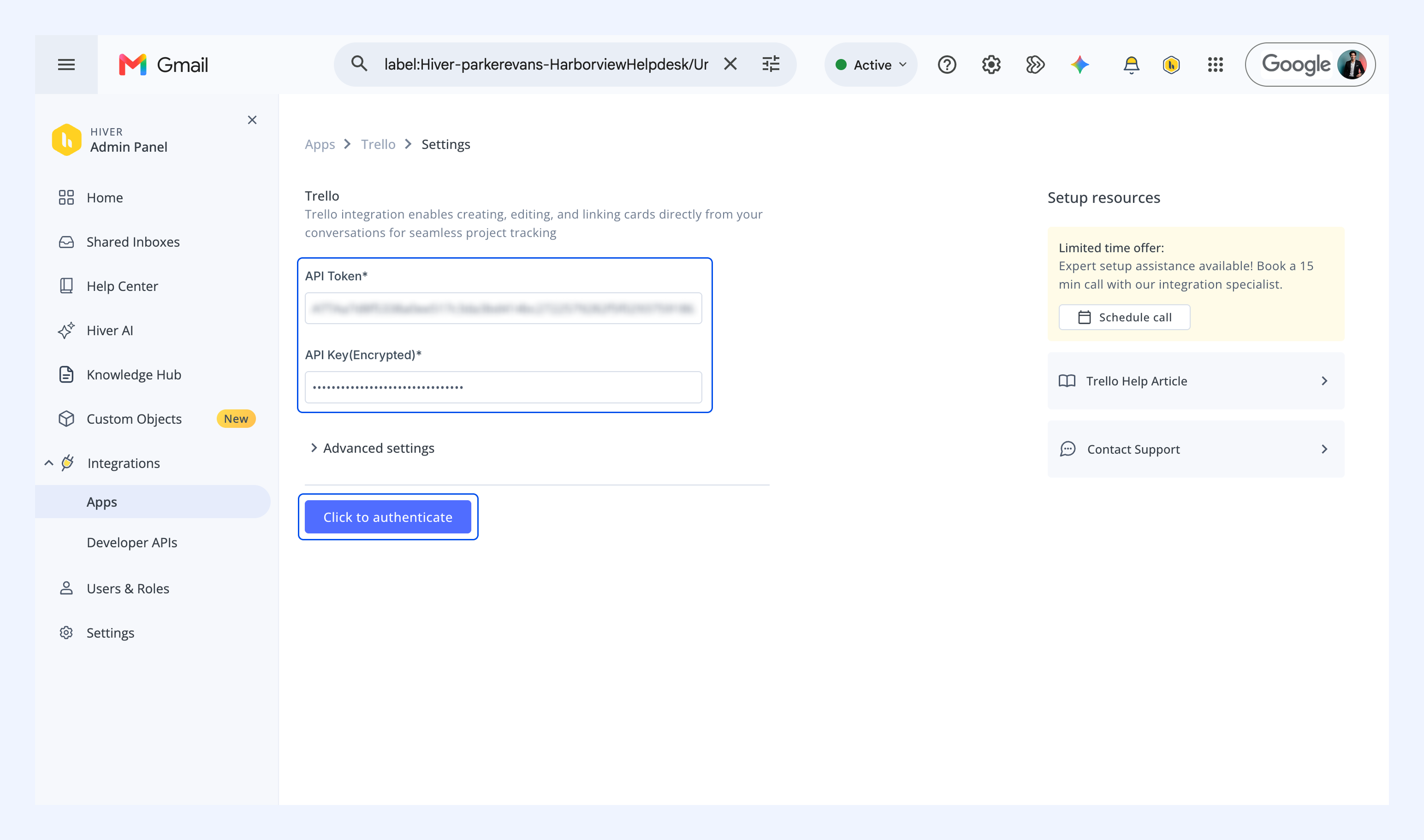Open the Gmail main menu hamburger icon
Image resolution: width=1424 pixels, height=840 pixels.
point(66,65)
